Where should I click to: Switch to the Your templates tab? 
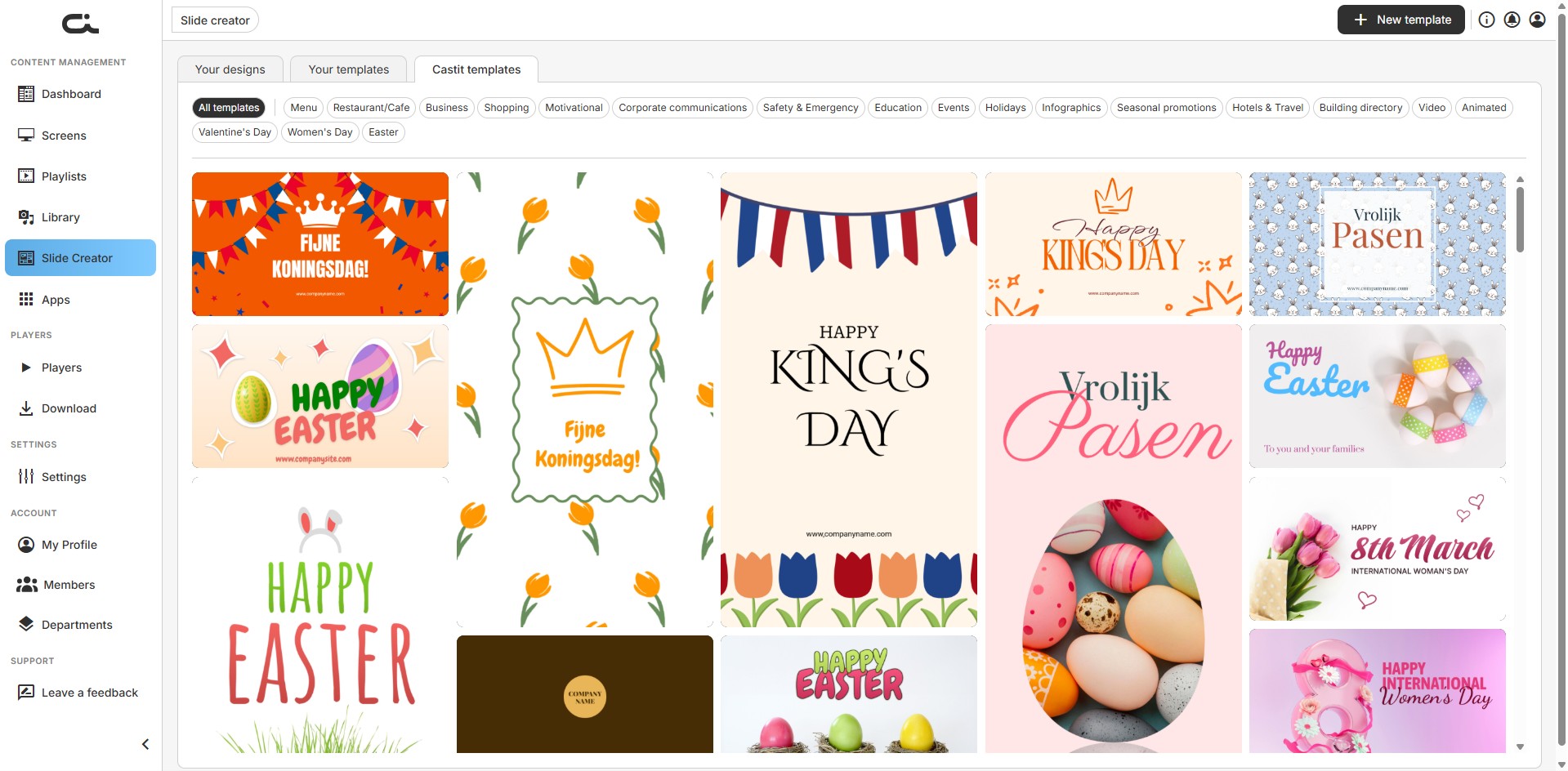[349, 69]
